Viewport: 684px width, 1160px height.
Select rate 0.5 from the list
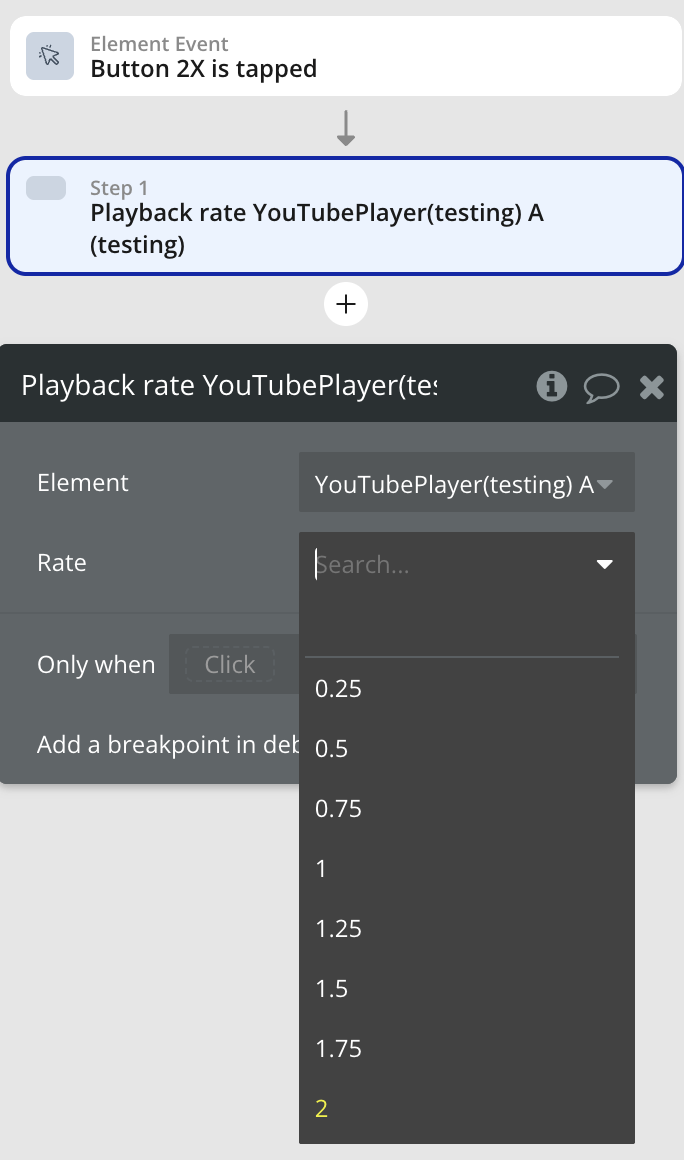point(332,749)
